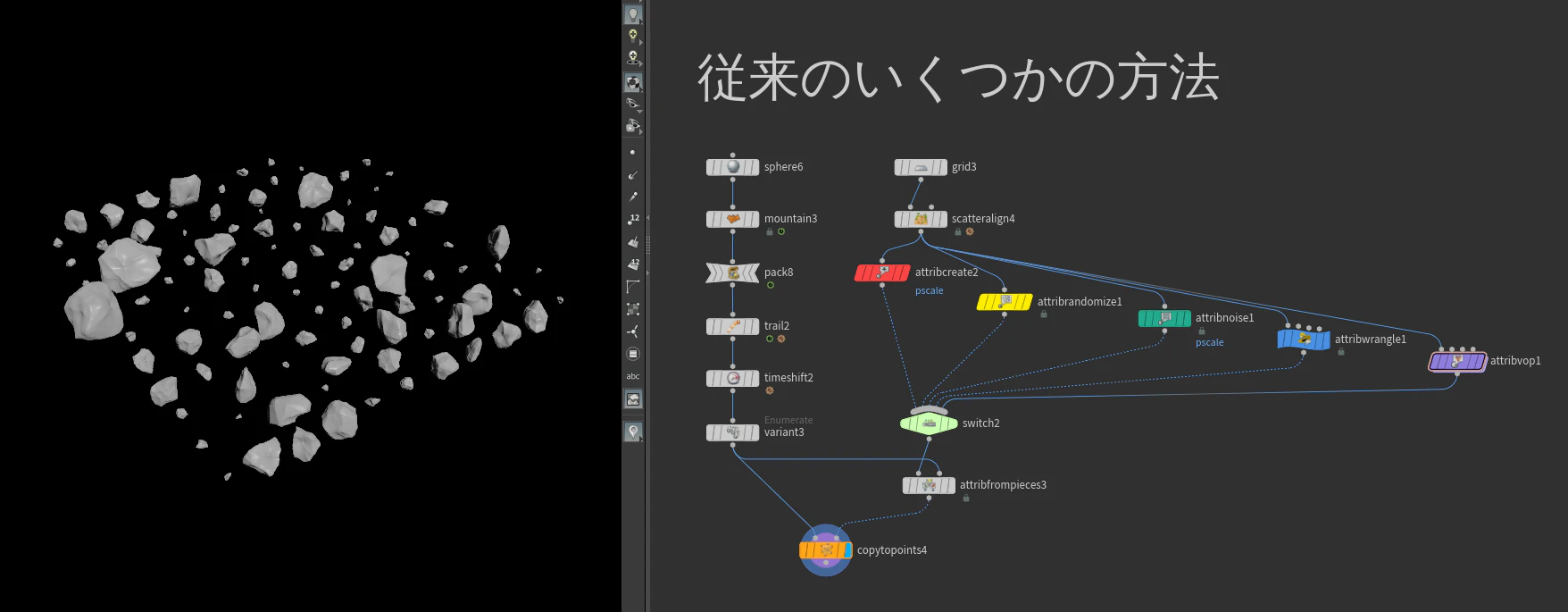
Task: Click the 従来のいくつかの方法 title note
Action: [958, 78]
